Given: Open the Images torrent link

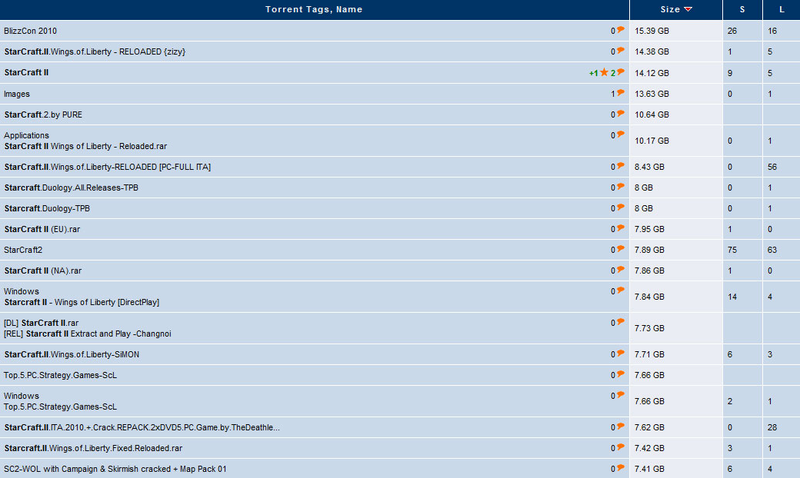Looking at the screenshot, I should point(17,94).
